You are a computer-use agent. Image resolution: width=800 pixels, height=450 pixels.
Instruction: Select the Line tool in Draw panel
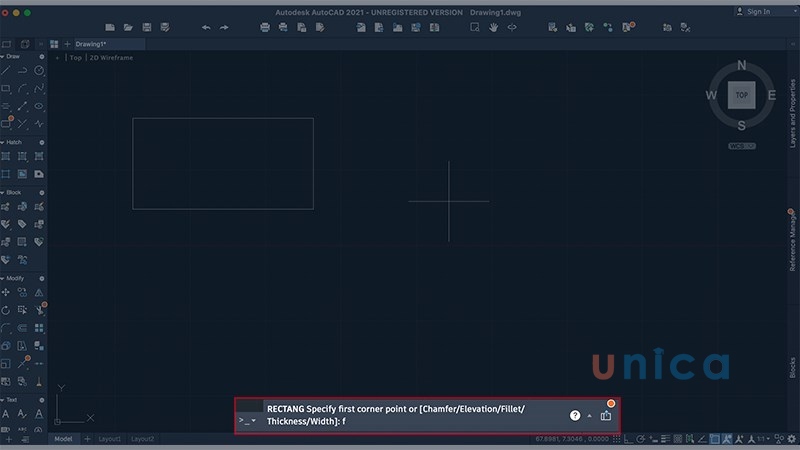click(6, 71)
